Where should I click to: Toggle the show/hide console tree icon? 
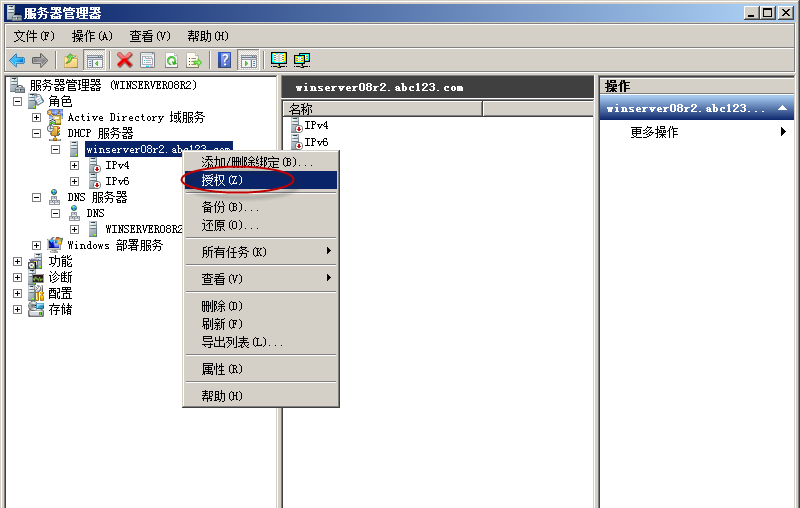point(94,61)
